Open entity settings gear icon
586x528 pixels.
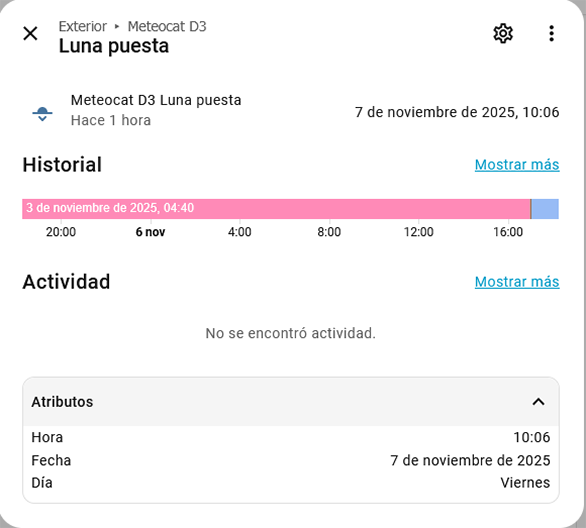coord(503,34)
